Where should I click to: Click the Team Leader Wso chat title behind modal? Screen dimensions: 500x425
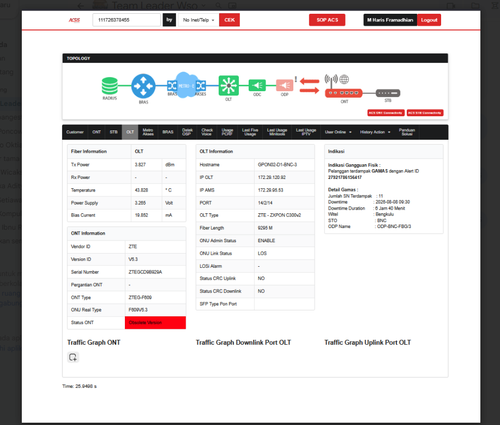[x=155, y=5]
